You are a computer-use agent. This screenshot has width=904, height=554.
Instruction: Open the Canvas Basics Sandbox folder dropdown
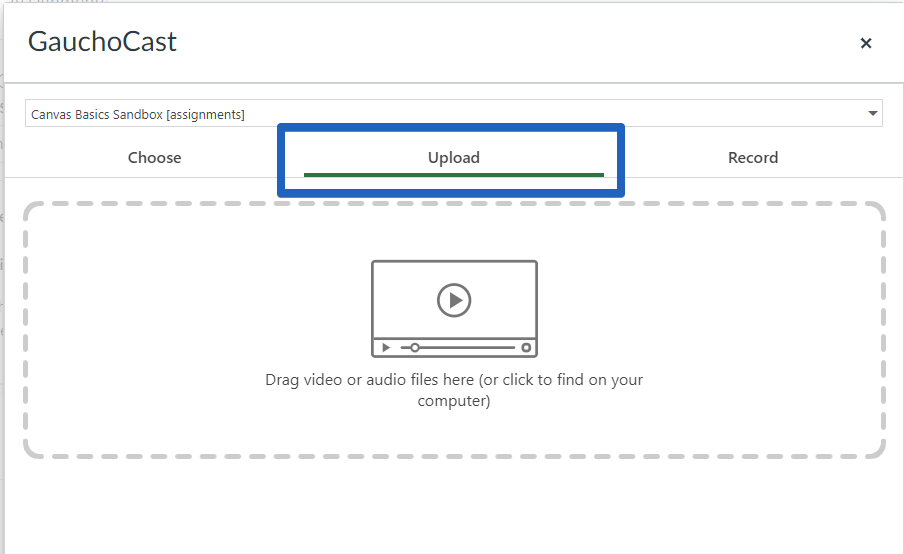[454, 114]
